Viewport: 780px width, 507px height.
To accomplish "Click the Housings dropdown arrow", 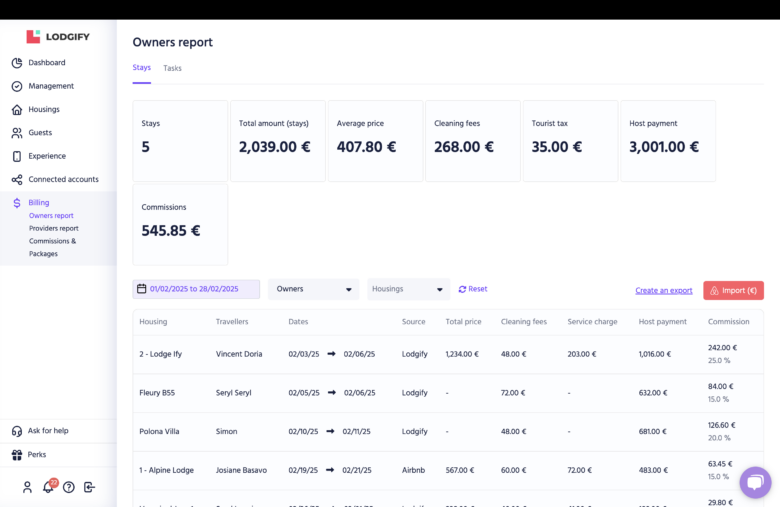I will [x=440, y=290].
